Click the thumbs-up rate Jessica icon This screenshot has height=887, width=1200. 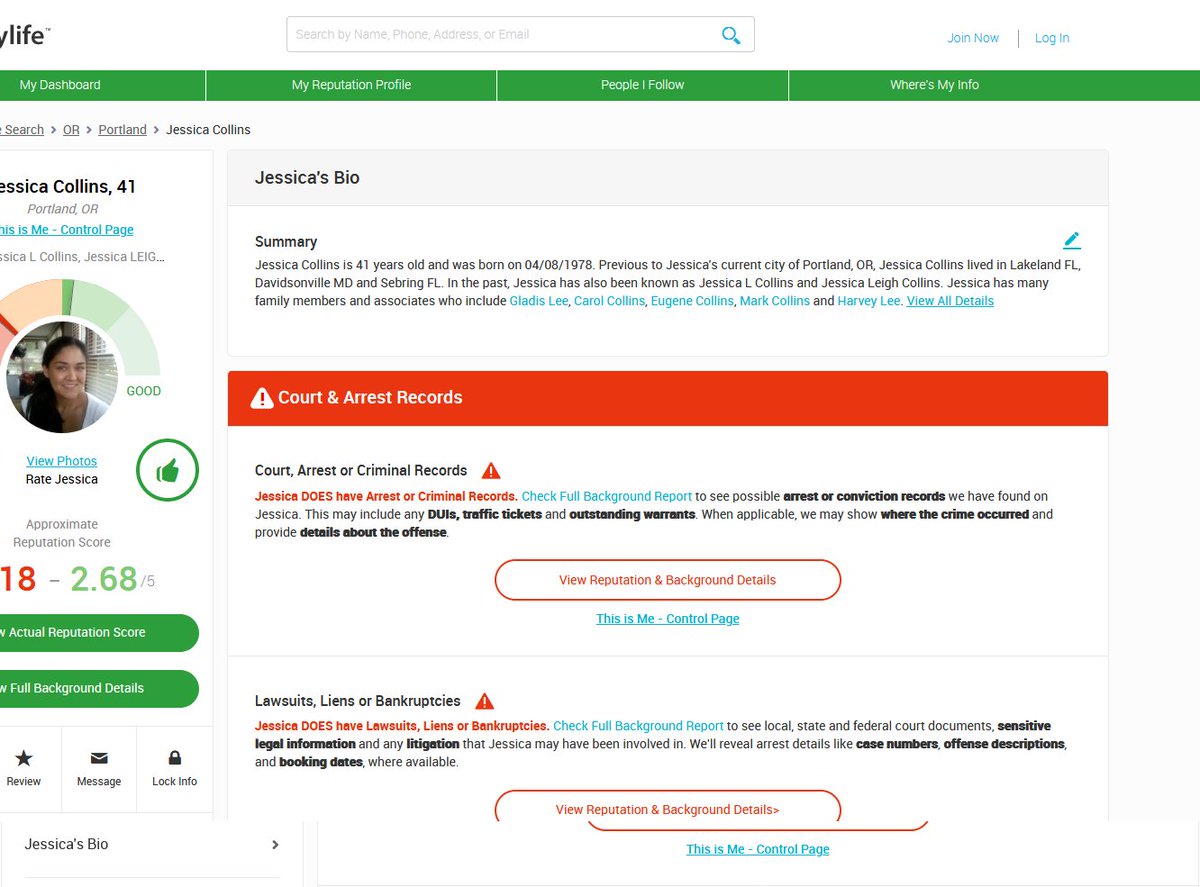(x=167, y=470)
